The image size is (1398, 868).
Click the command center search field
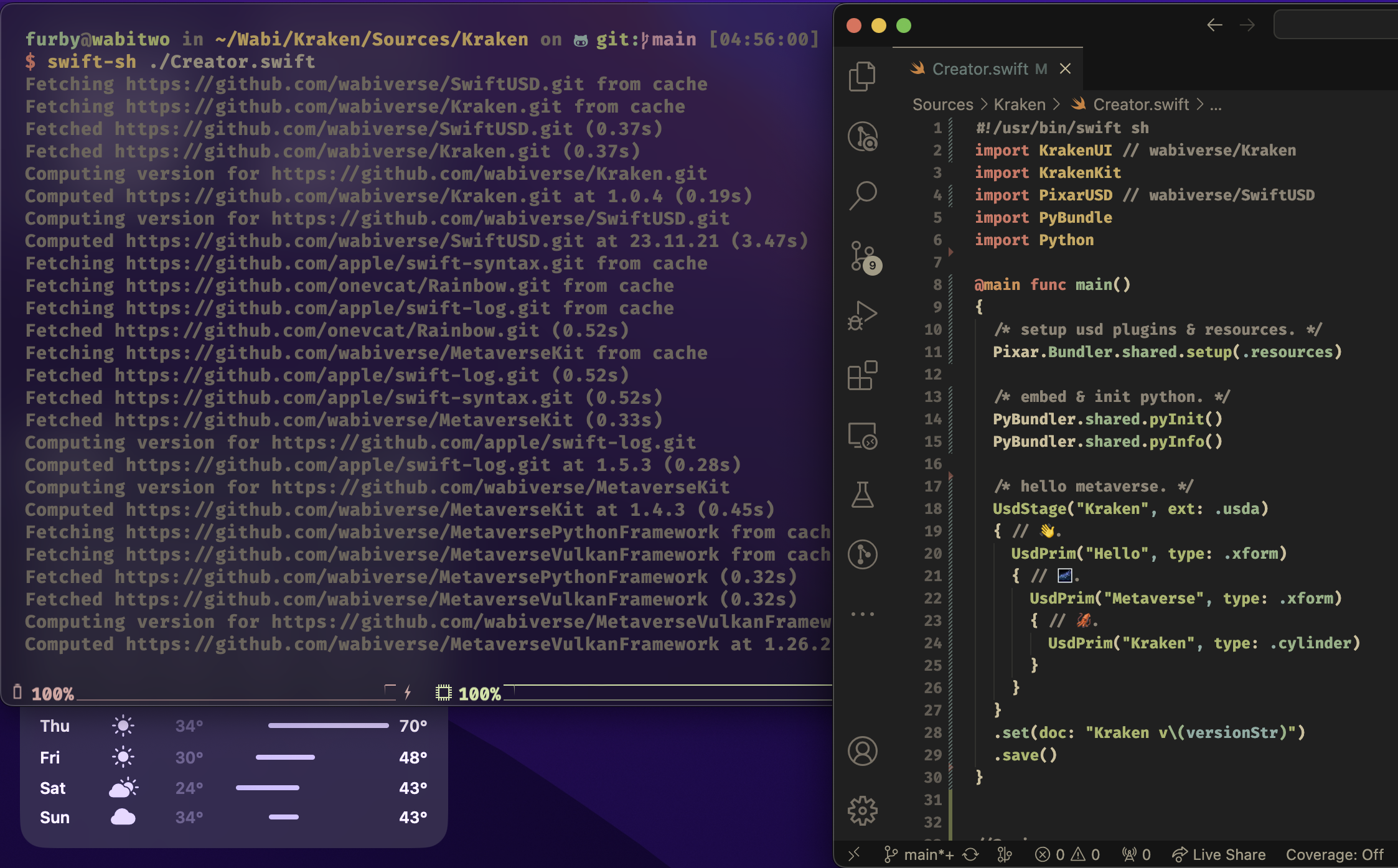[1336, 25]
